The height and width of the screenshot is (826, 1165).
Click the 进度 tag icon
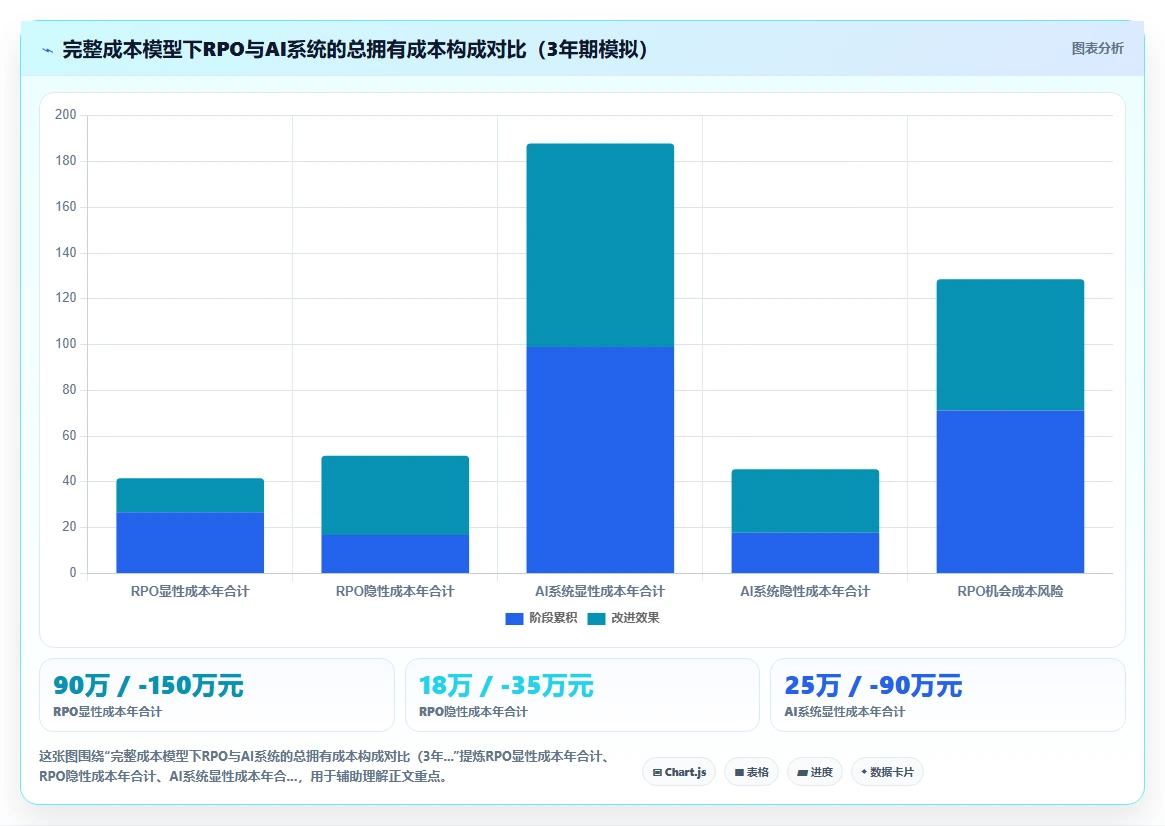point(802,773)
